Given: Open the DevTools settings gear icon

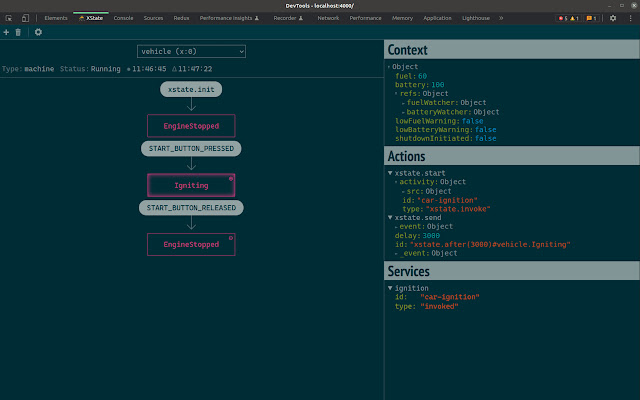Looking at the screenshot, I should [613, 18].
